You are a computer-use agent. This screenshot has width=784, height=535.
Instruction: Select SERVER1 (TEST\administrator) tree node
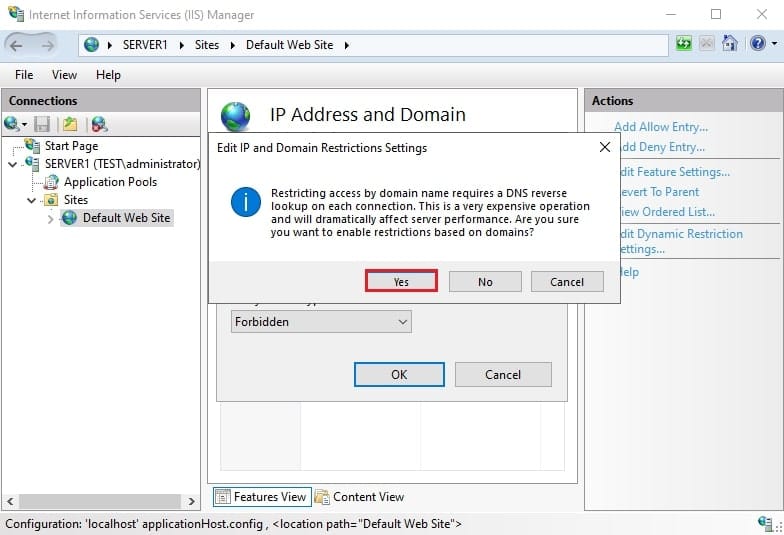point(122,164)
